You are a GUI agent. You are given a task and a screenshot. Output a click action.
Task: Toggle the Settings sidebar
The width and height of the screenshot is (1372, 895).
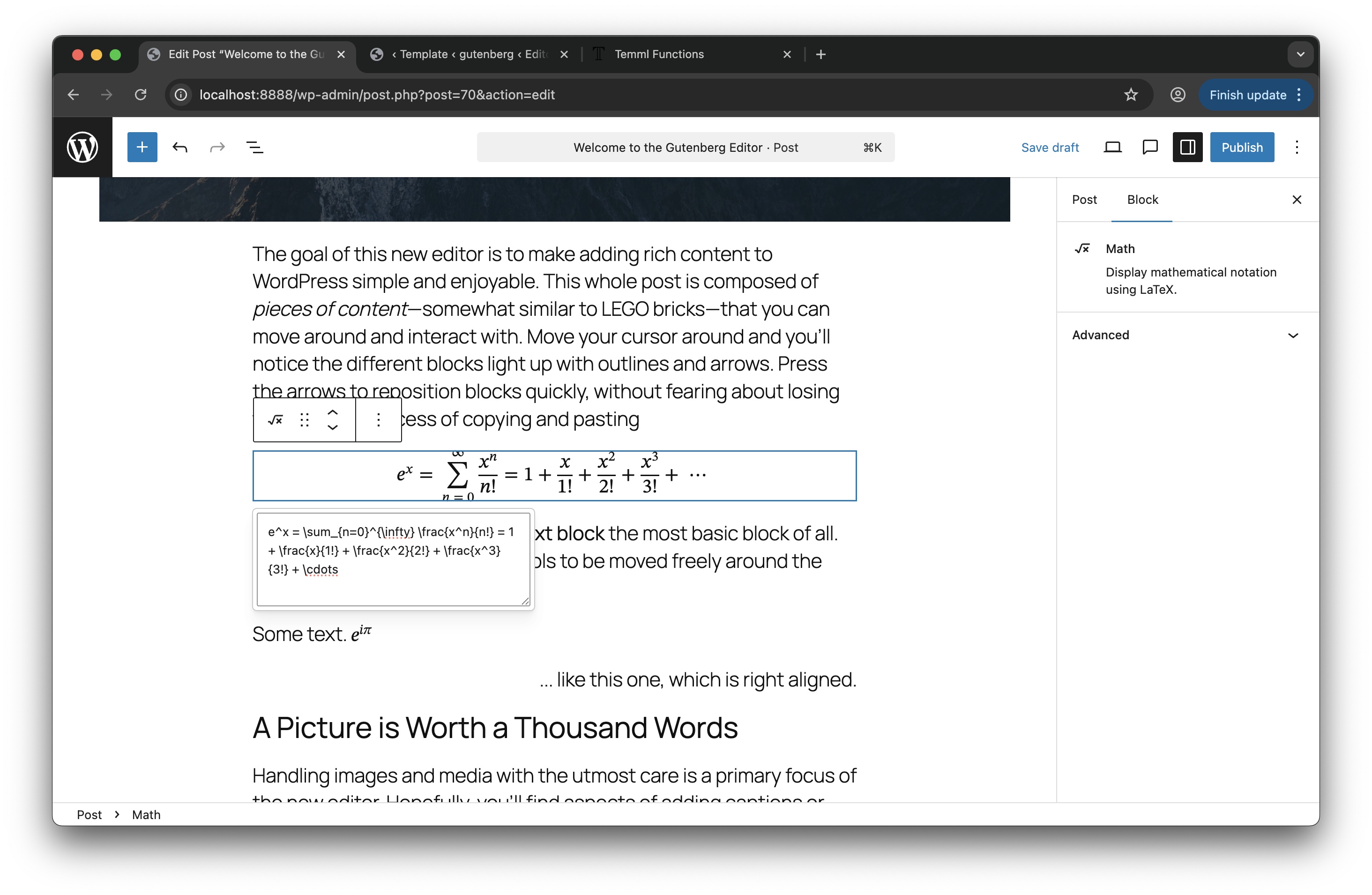[x=1187, y=147]
